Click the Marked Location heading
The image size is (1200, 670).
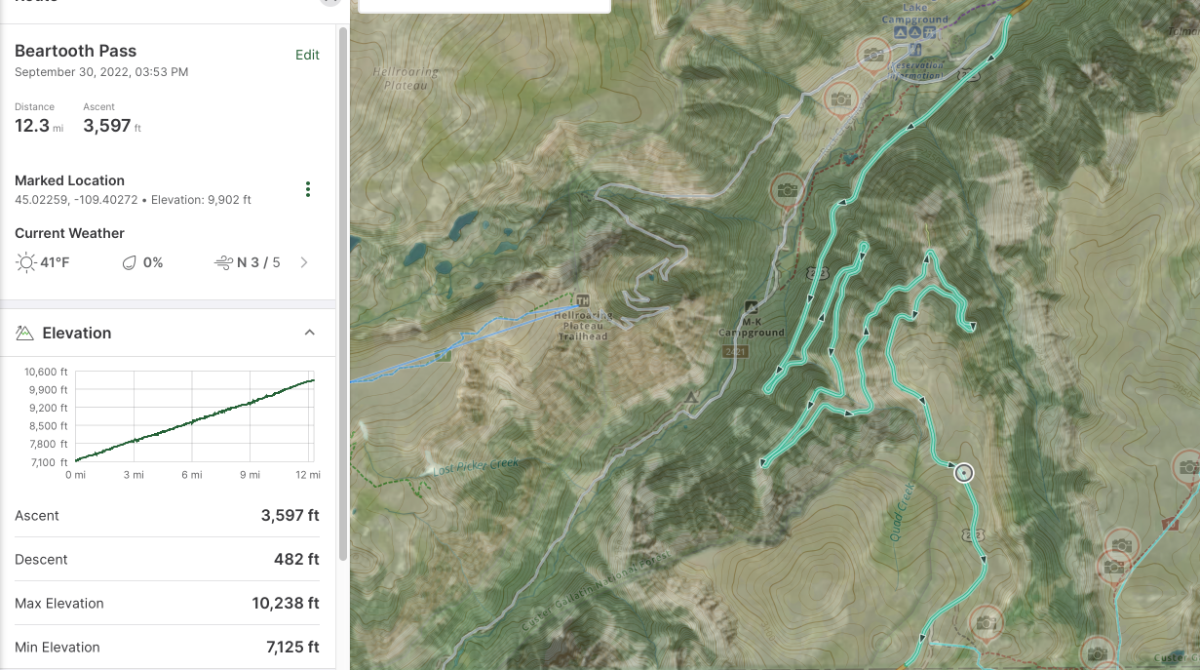tap(69, 181)
